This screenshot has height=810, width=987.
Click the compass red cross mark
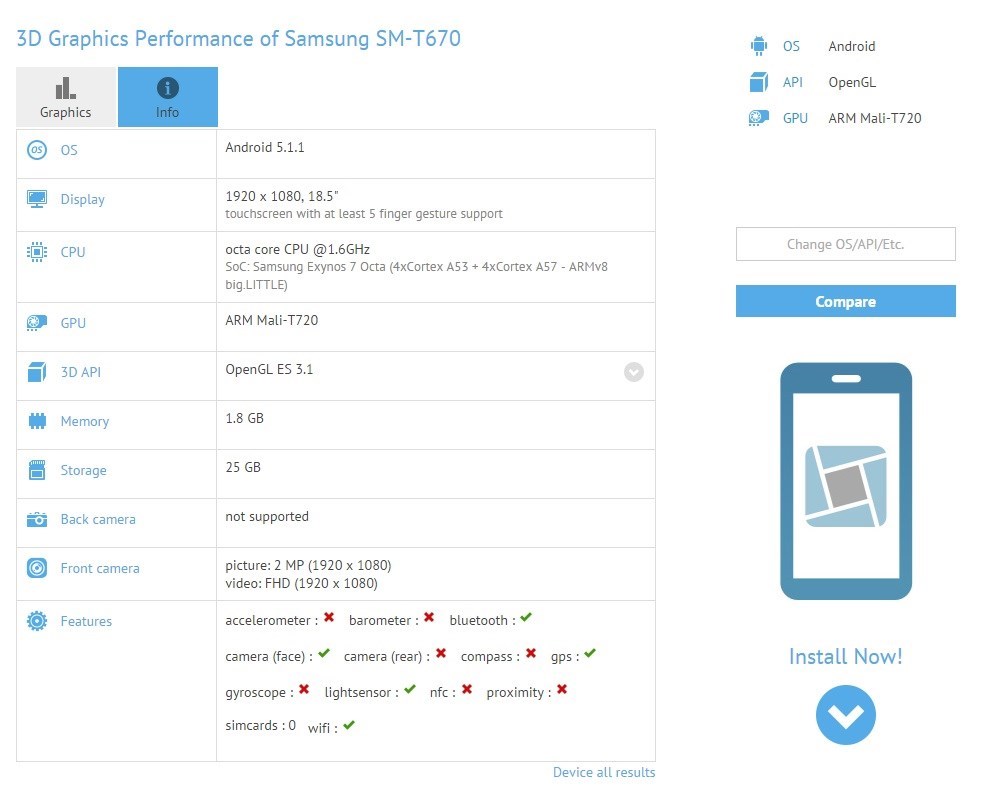pyautogui.click(x=531, y=653)
